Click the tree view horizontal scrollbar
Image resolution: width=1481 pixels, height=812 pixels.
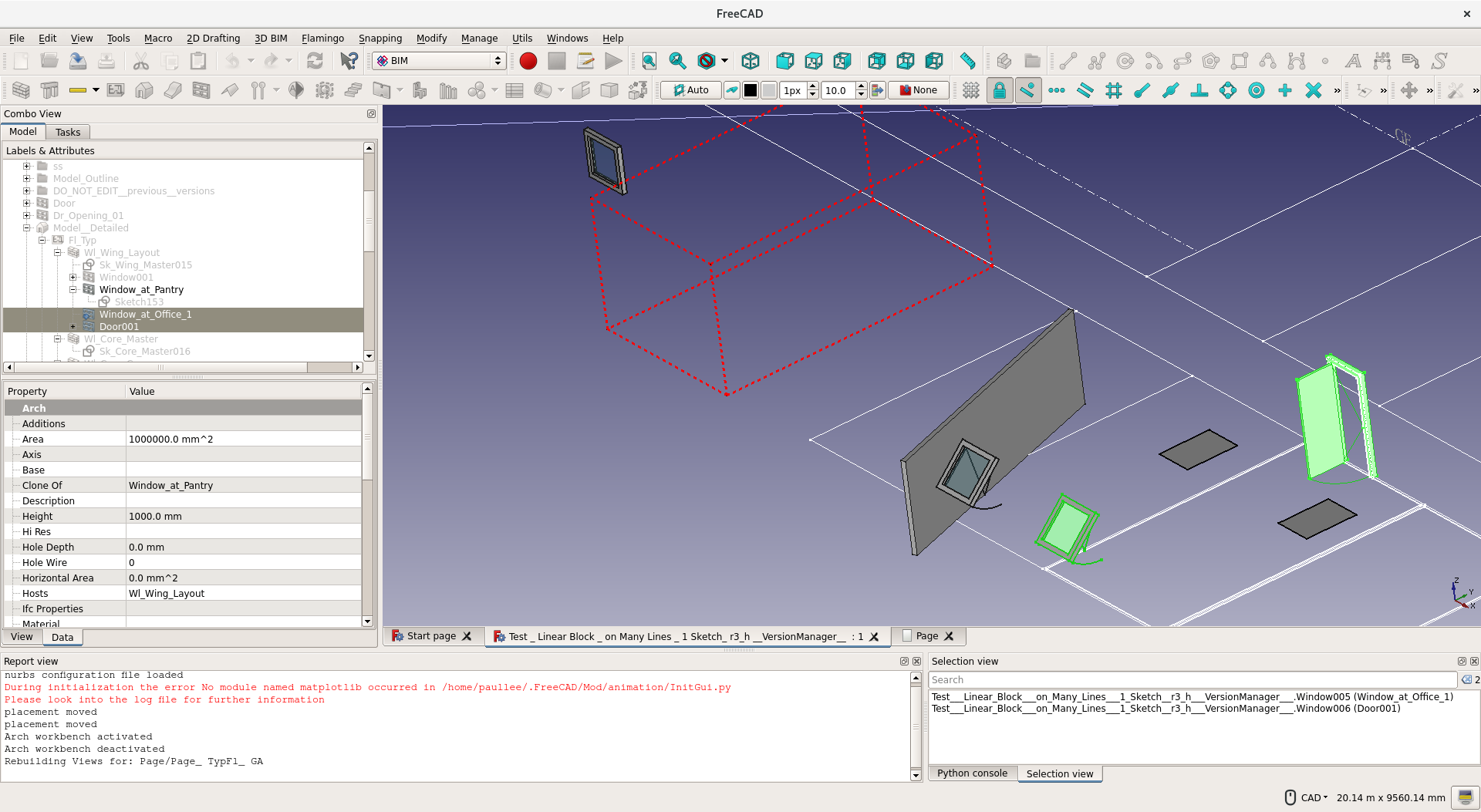(x=183, y=367)
